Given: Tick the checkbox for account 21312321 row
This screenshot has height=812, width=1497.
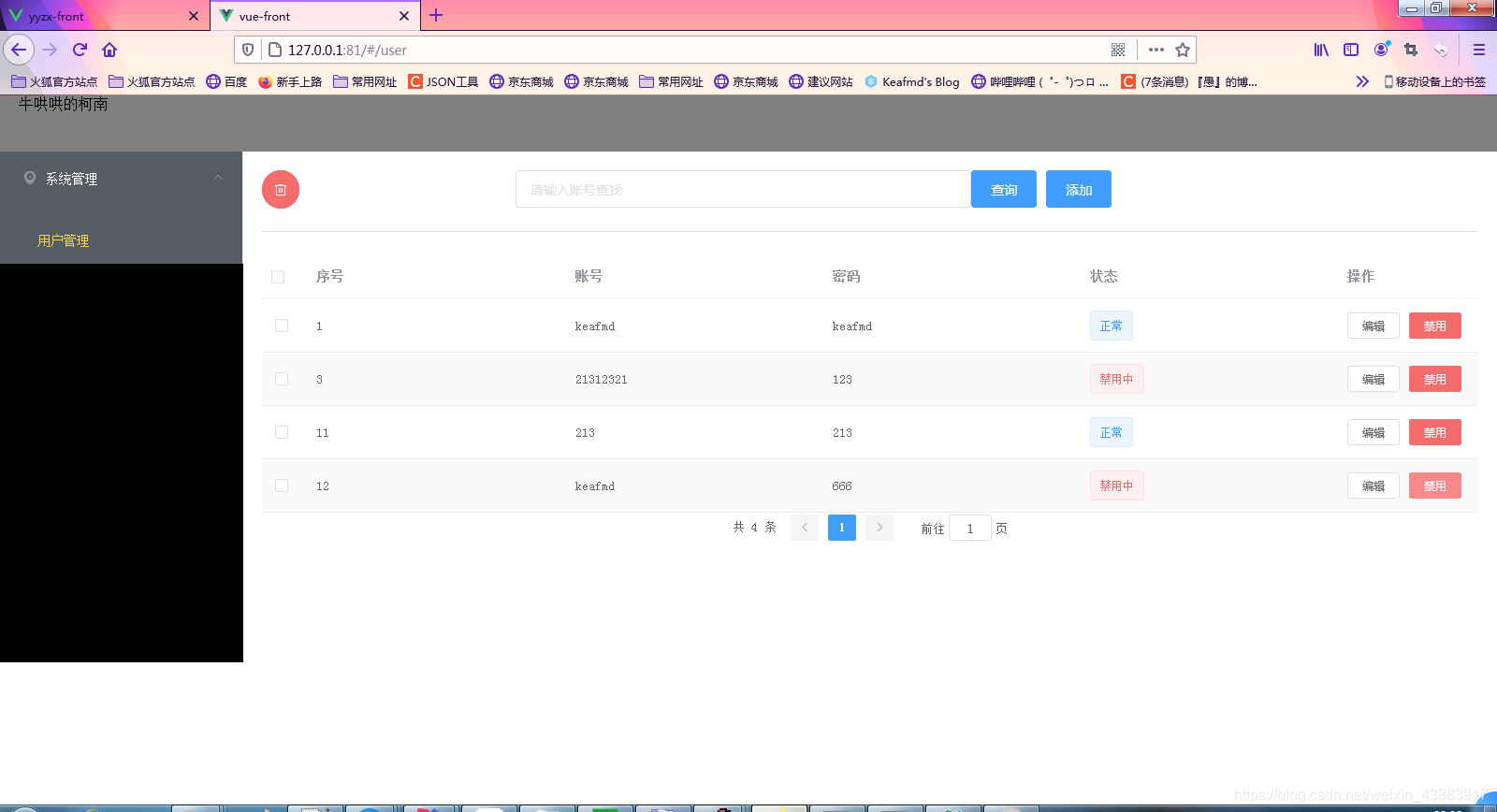Looking at the screenshot, I should click(x=282, y=379).
